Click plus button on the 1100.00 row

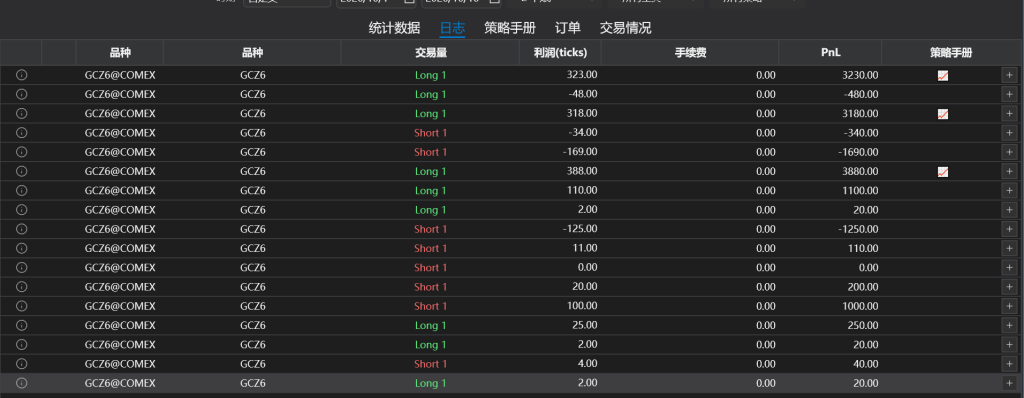pyautogui.click(x=1009, y=191)
